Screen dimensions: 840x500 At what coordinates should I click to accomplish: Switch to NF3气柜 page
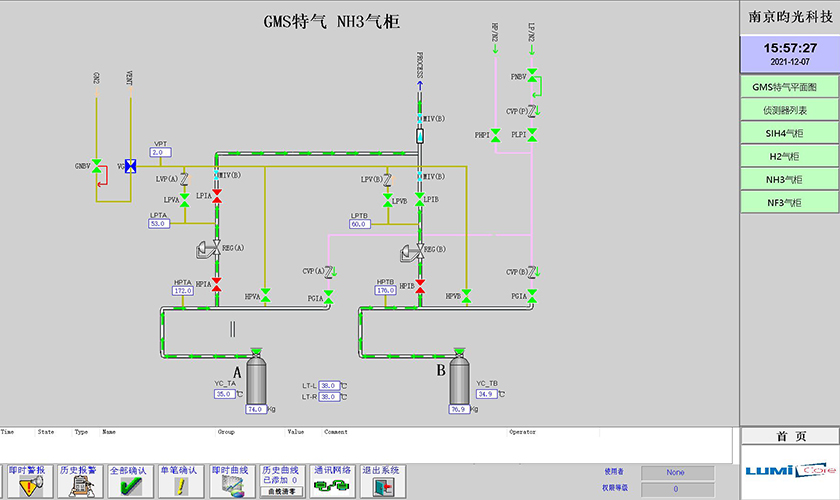(789, 203)
